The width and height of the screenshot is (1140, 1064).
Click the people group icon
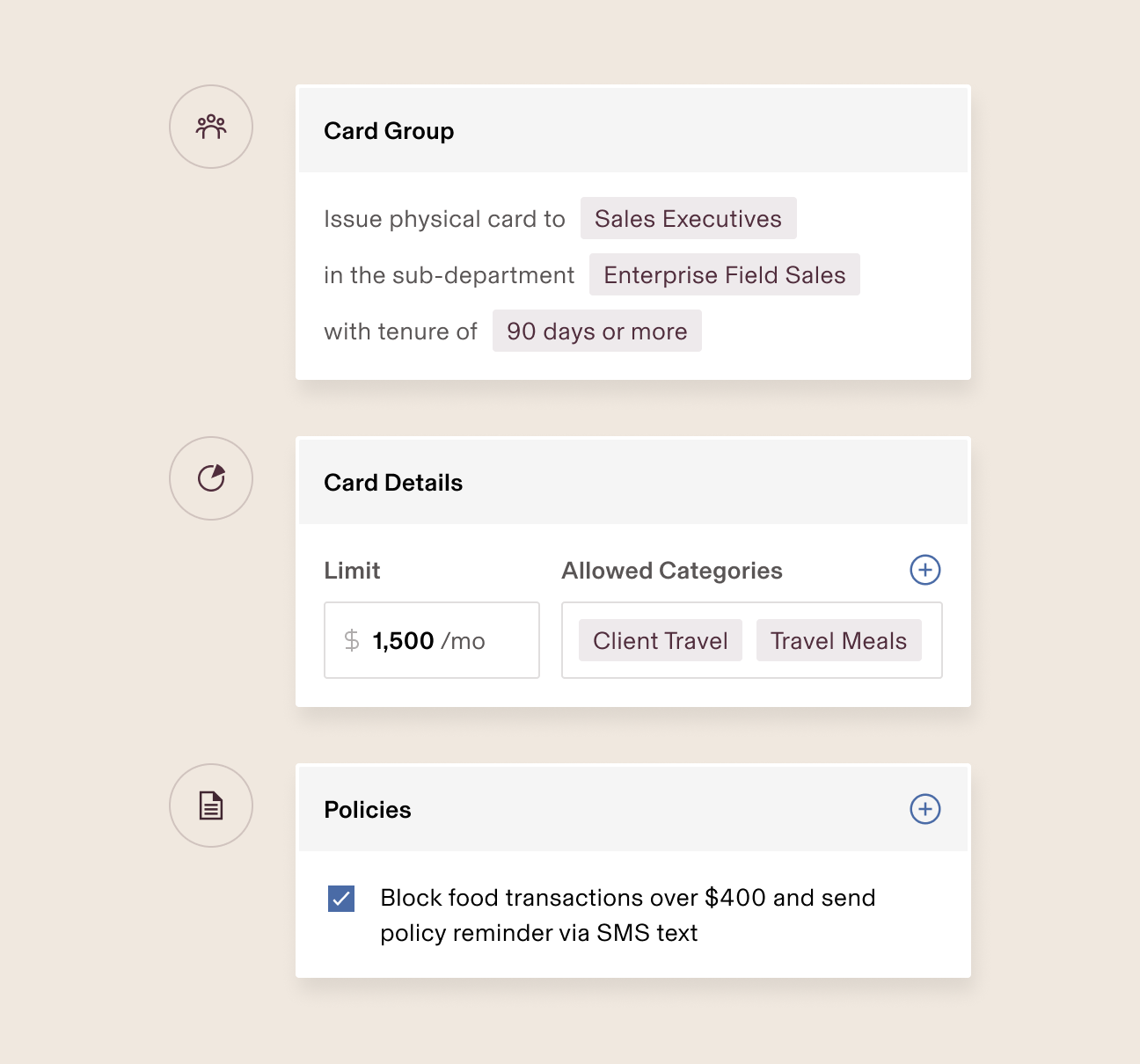(211, 127)
